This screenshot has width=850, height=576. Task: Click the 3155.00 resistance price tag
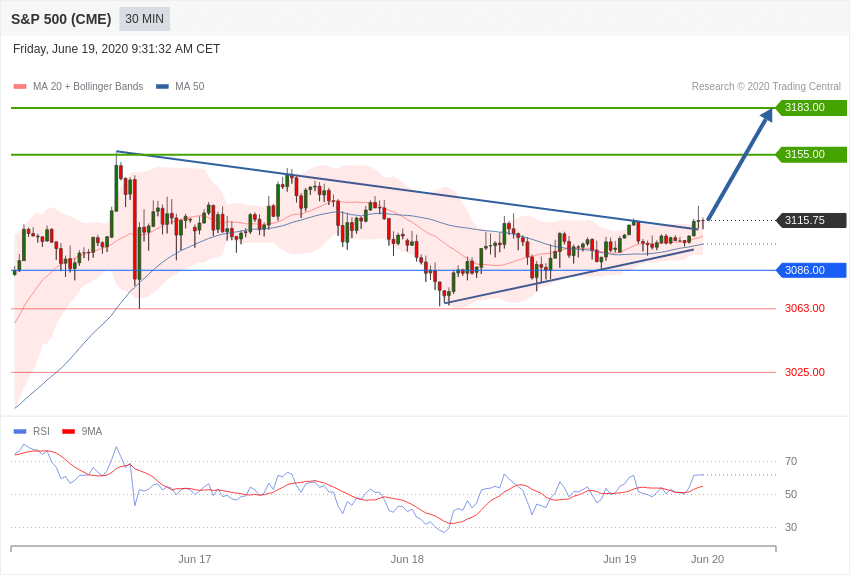click(811, 154)
